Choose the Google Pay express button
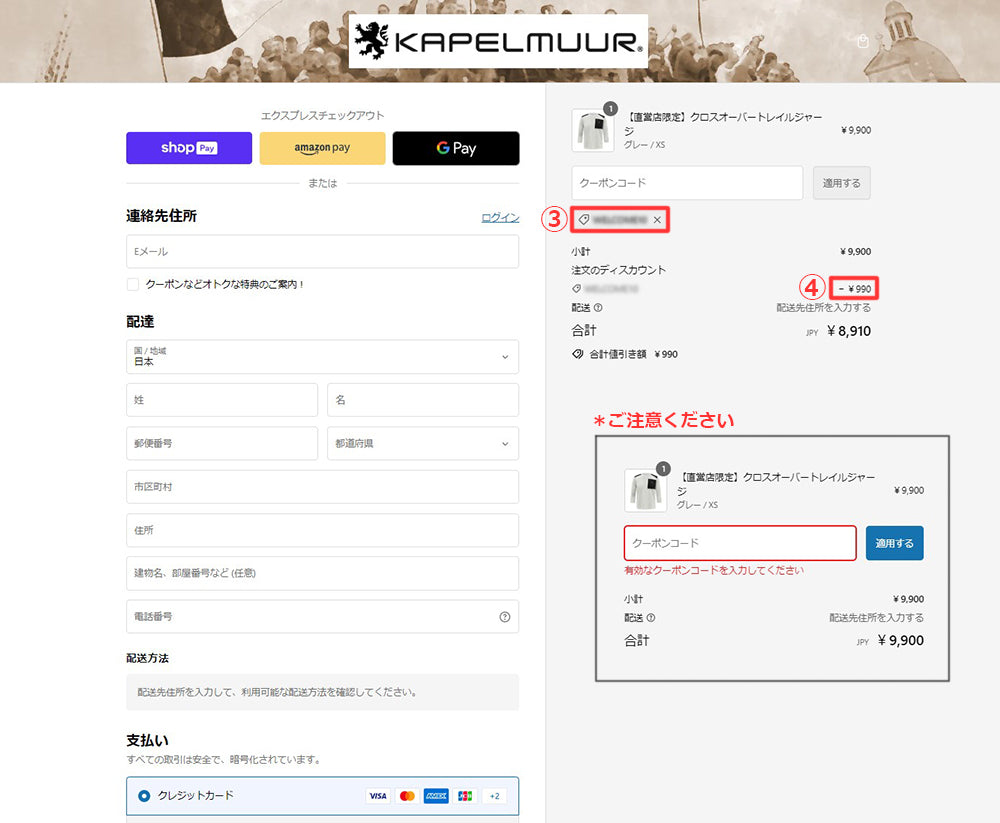 455,148
